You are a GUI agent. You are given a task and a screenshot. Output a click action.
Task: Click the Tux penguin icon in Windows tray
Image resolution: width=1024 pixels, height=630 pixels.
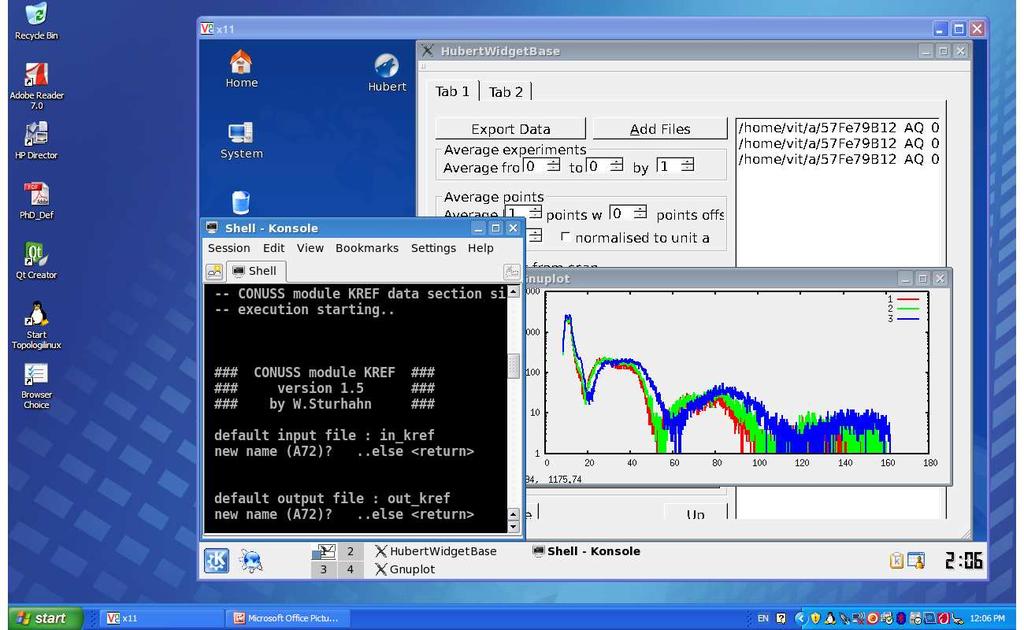point(830,618)
